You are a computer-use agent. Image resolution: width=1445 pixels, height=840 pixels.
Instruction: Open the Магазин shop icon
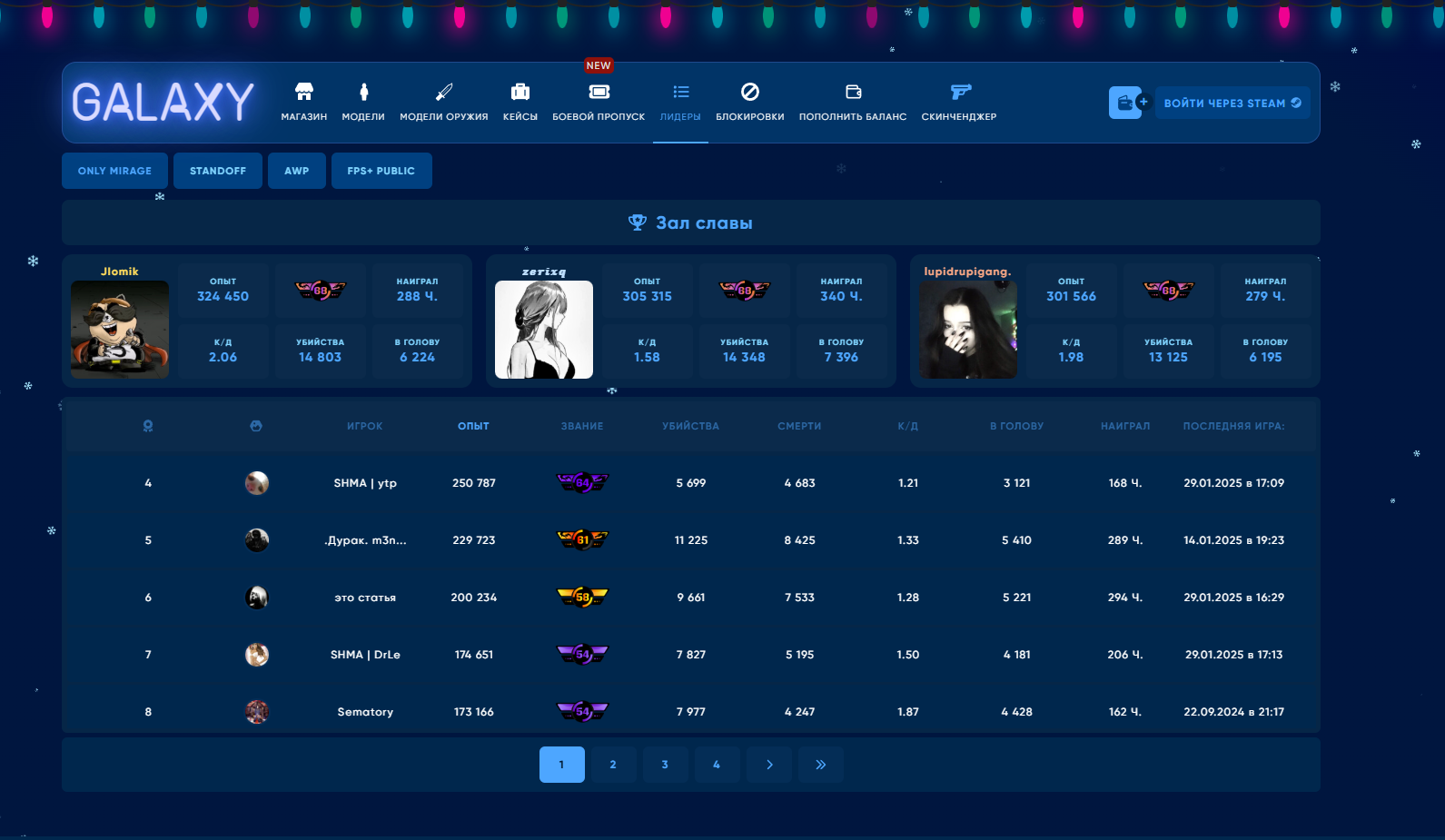click(x=303, y=92)
